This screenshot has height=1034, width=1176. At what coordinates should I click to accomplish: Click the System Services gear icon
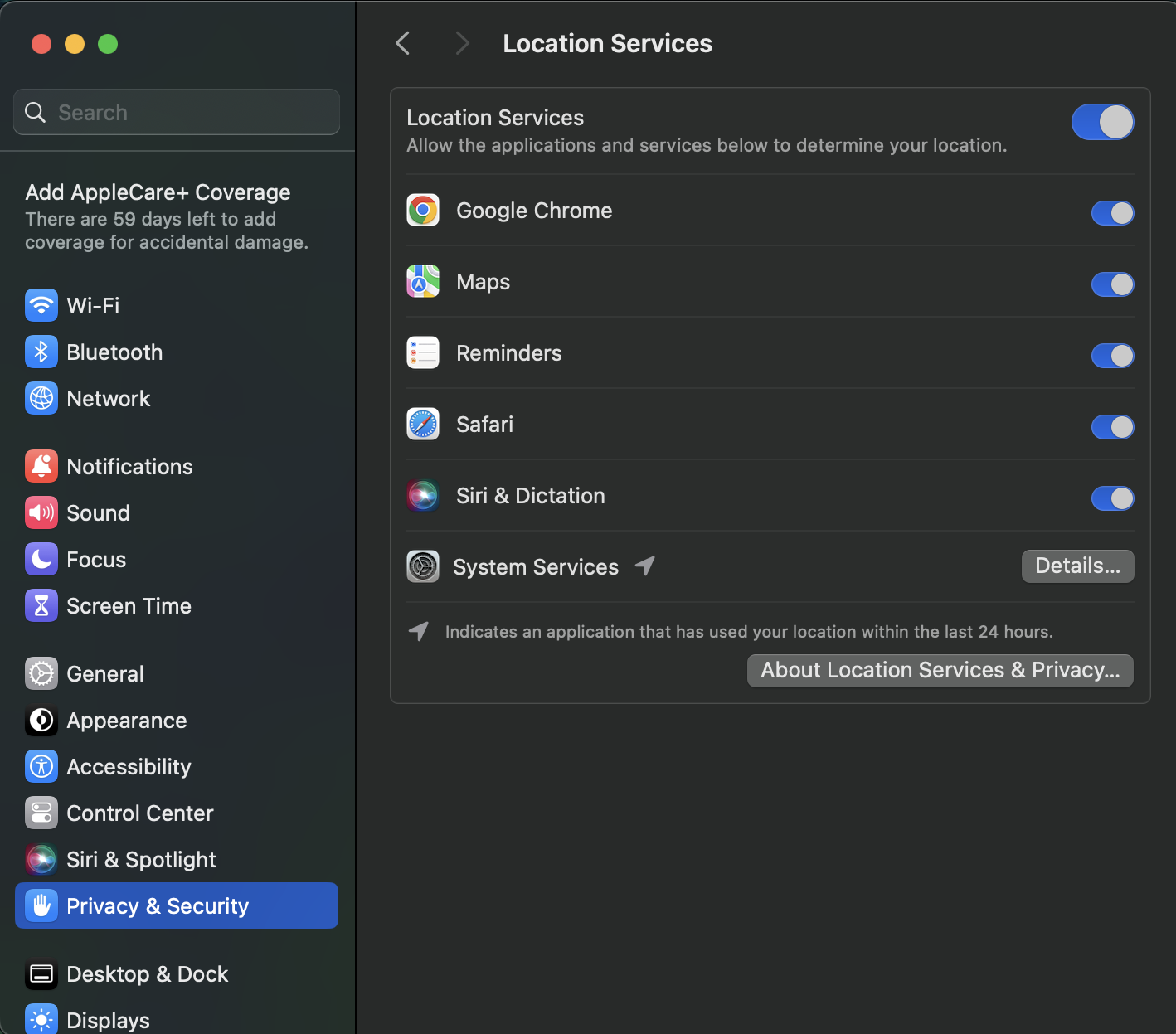423,566
